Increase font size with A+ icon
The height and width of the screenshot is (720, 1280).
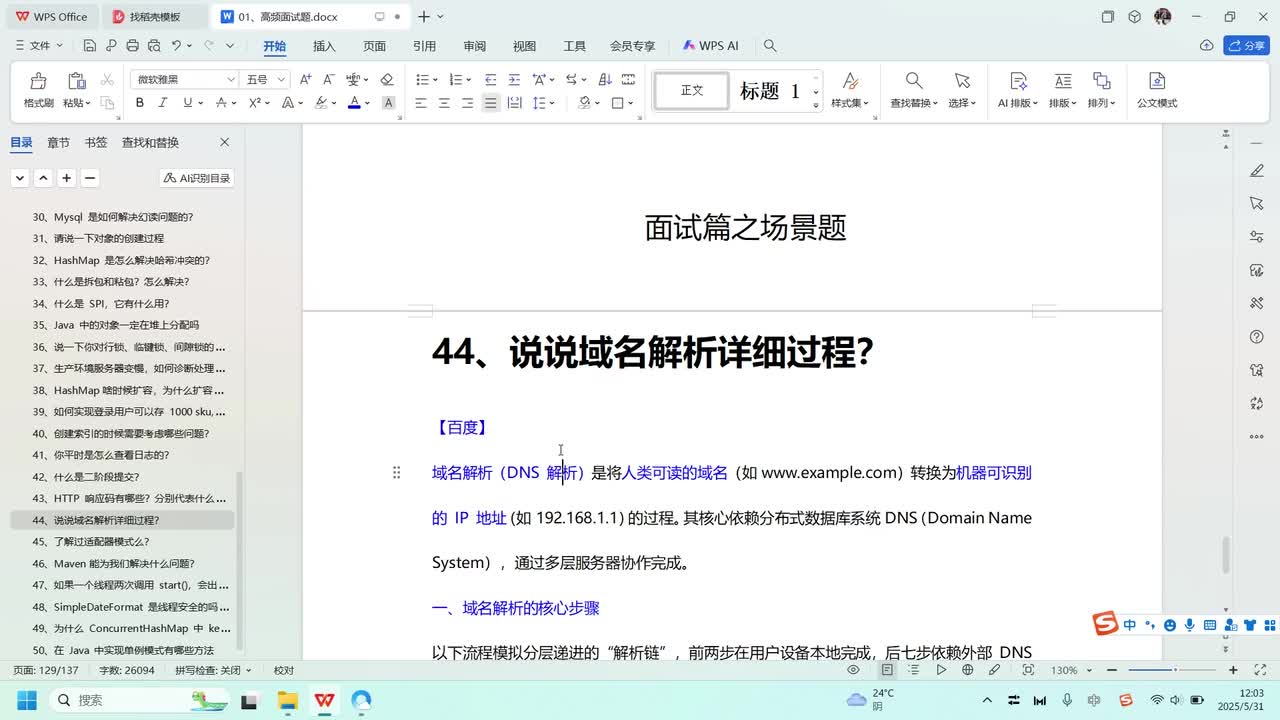point(305,79)
